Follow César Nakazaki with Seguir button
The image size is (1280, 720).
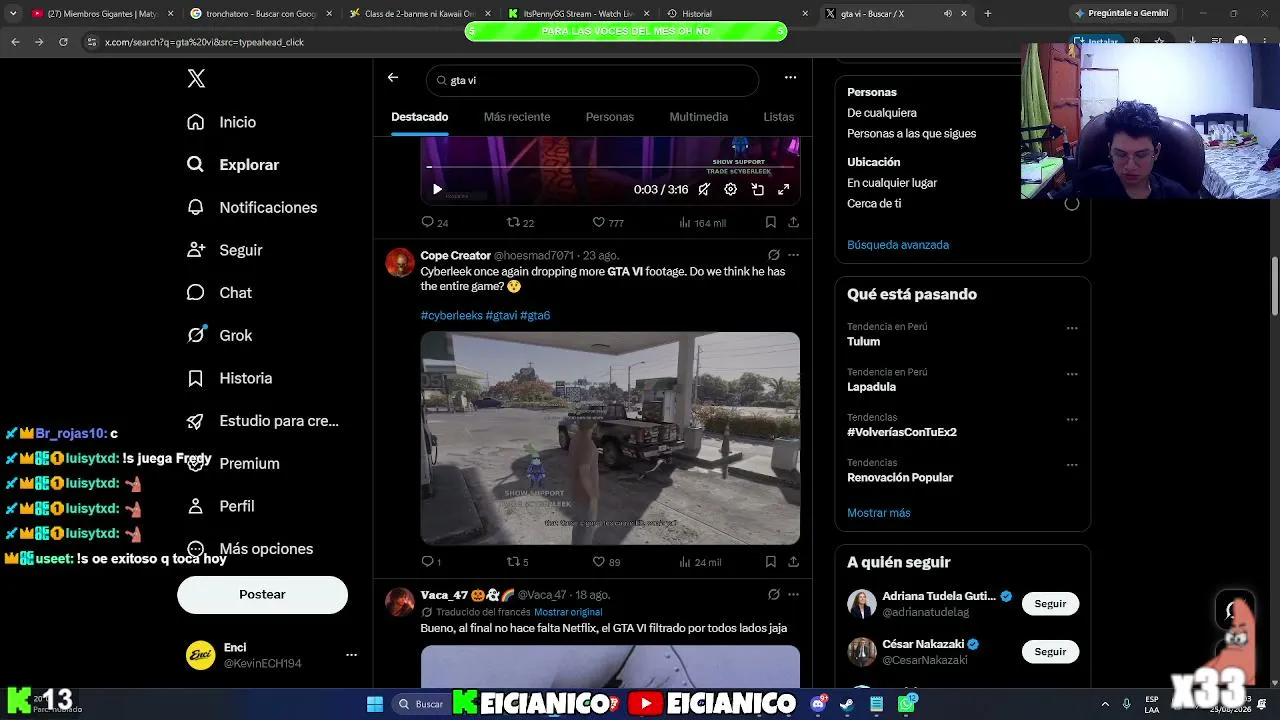[x=1050, y=652]
